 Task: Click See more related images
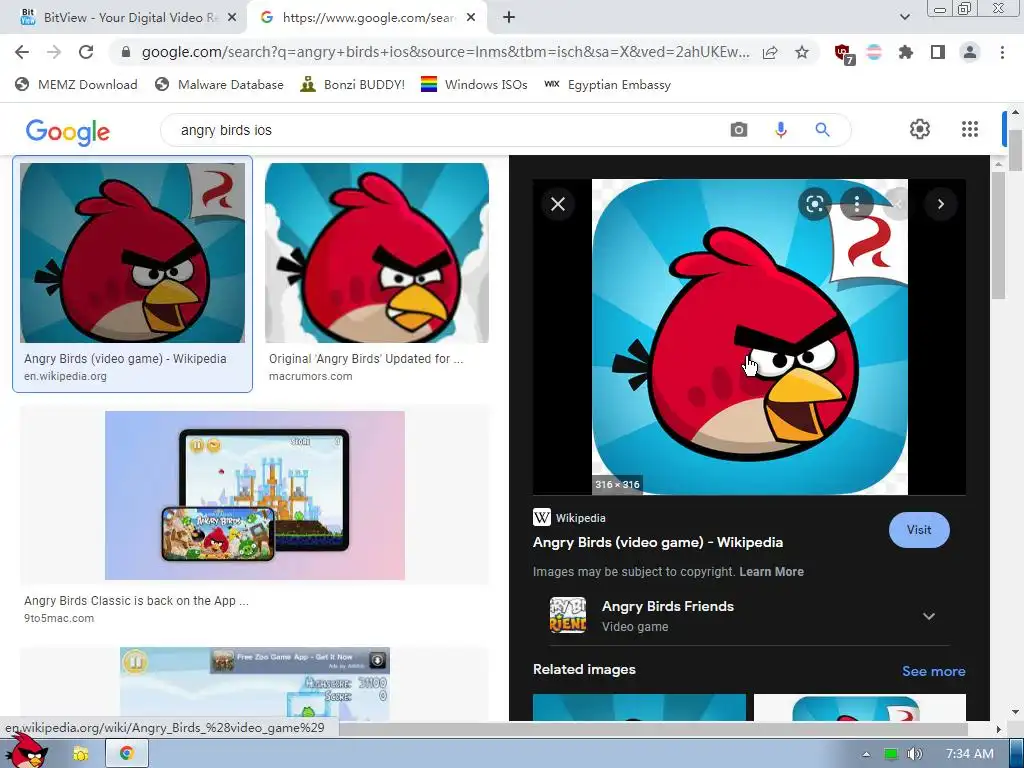(x=933, y=671)
